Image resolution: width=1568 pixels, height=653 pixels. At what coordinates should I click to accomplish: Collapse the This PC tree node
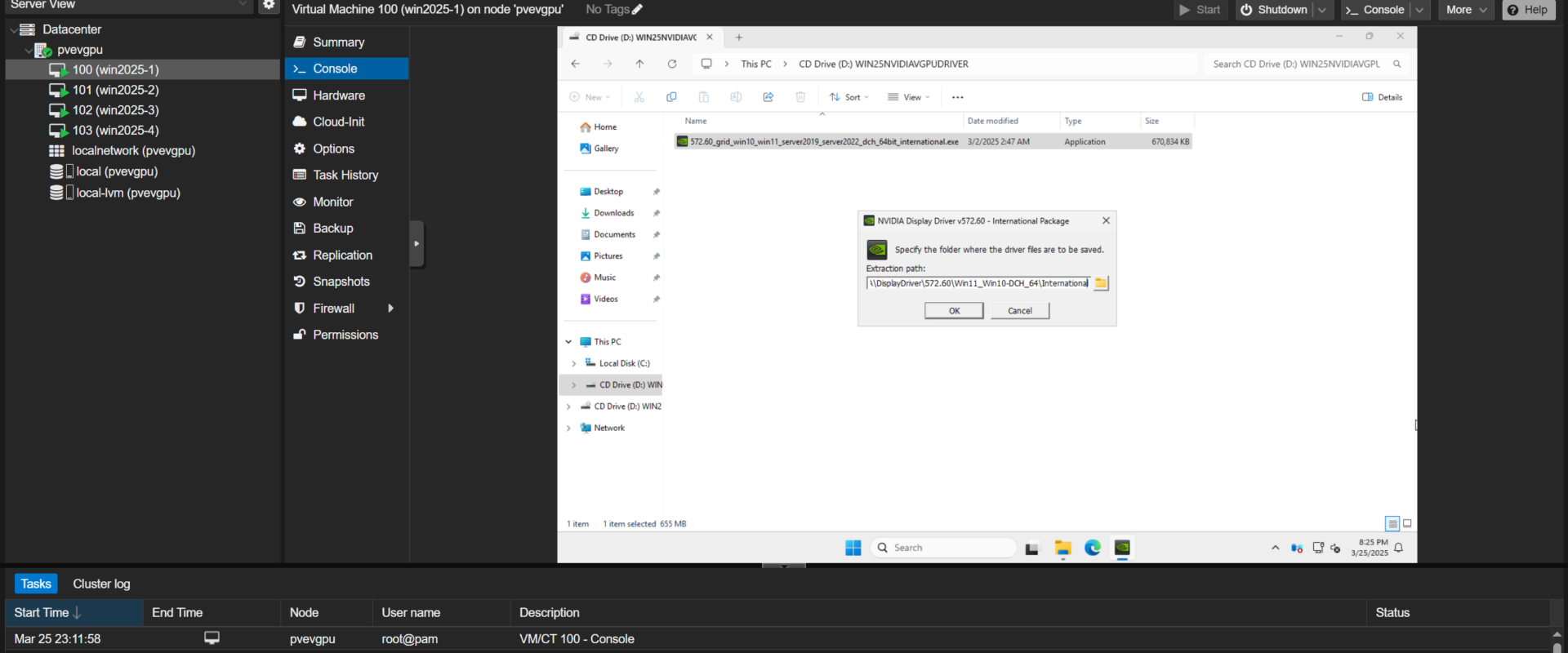pyautogui.click(x=568, y=342)
